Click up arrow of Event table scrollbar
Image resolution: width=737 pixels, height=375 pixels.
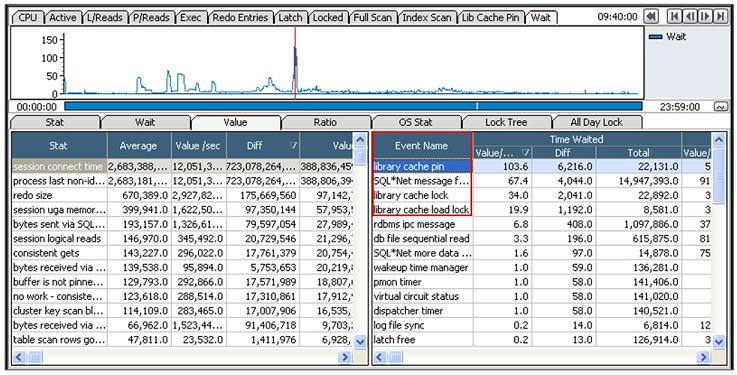coord(719,139)
